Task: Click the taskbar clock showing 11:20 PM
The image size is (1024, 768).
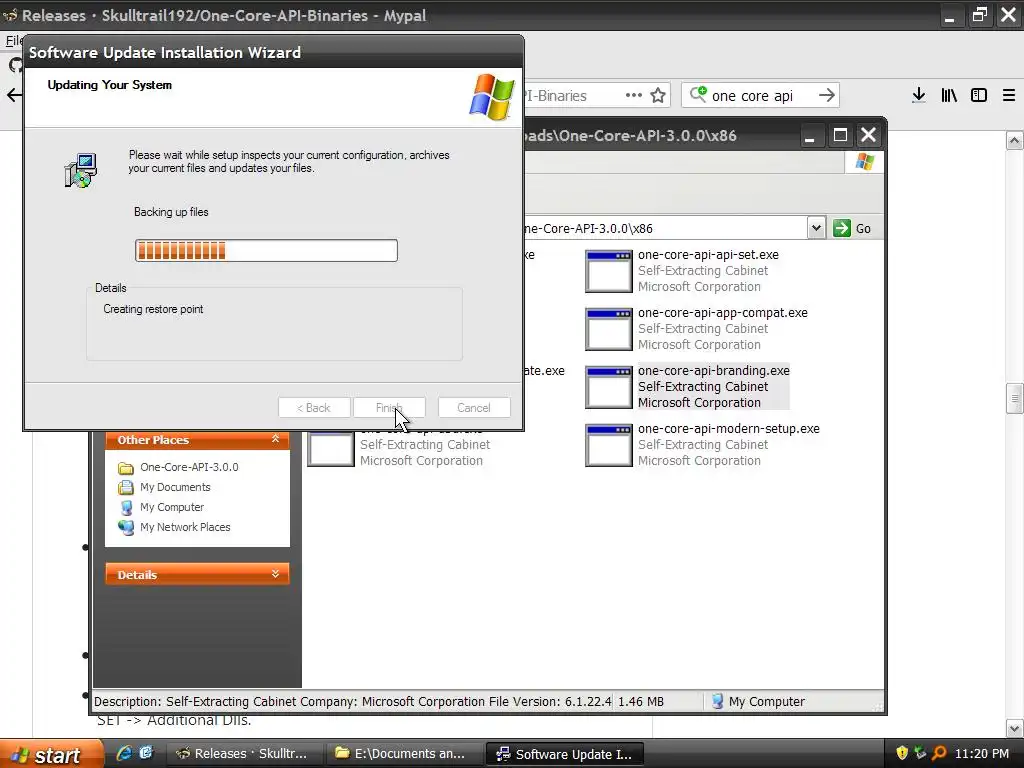Action: click(x=982, y=754)
